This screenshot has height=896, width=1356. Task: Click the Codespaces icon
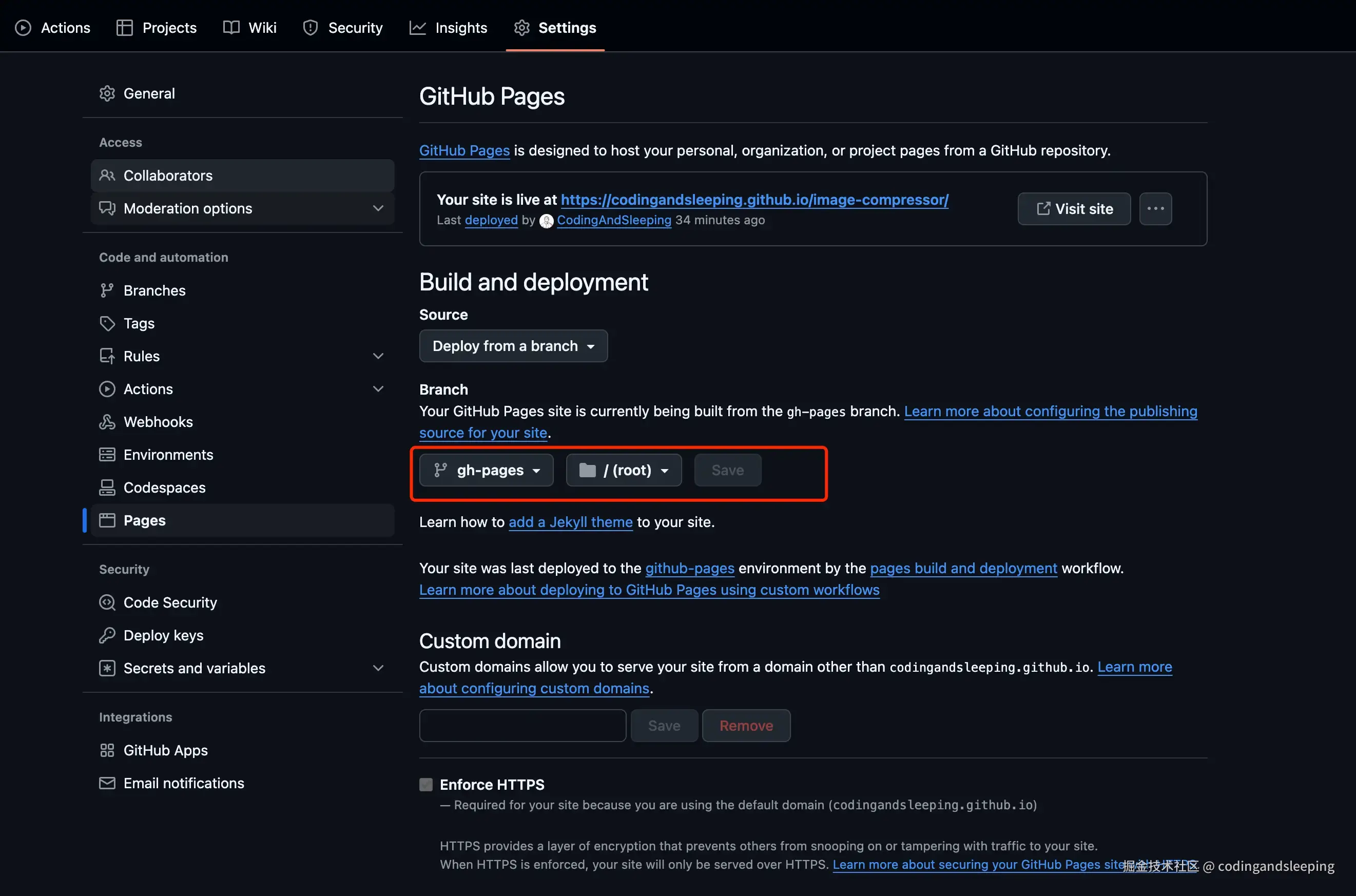[107, 488]
